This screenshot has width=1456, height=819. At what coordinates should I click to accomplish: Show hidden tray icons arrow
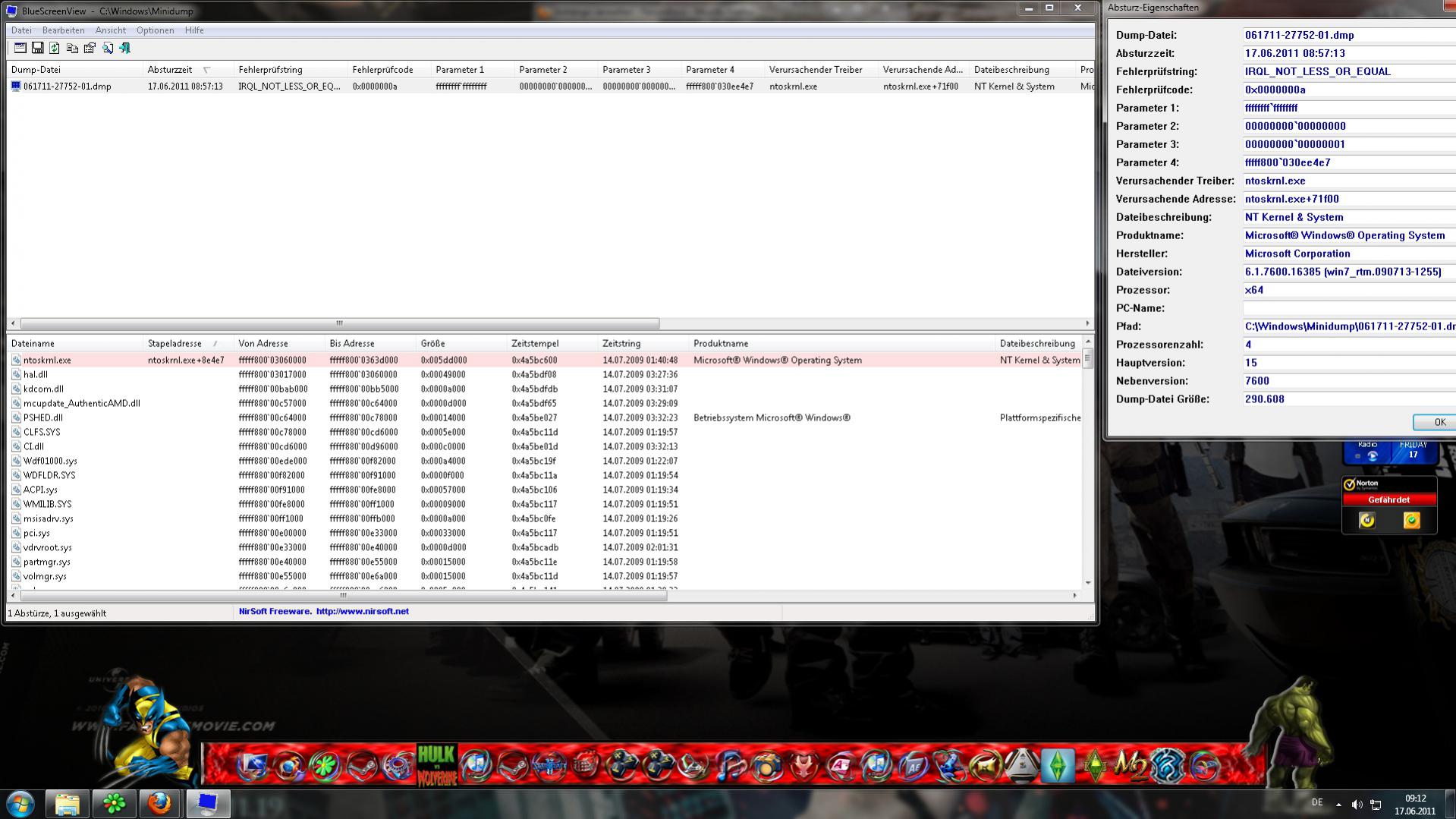[1338, 805]
